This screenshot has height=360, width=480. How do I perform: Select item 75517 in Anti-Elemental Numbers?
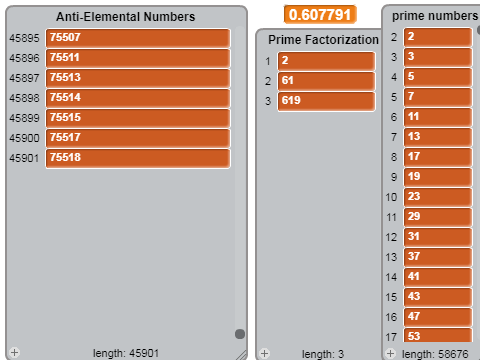(138, 138)
